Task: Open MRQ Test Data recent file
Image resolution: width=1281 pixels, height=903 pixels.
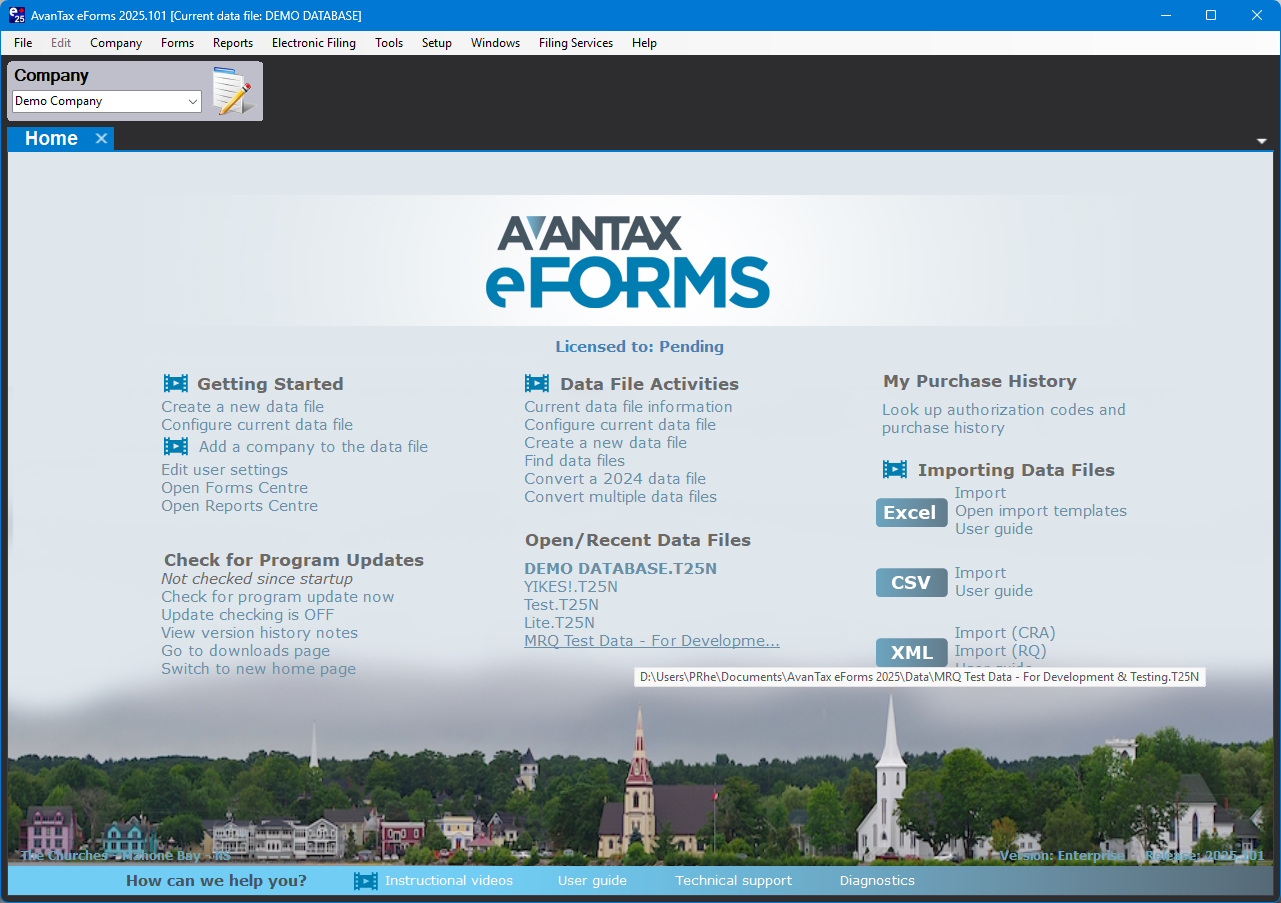Action: click(x=652, y=641)
